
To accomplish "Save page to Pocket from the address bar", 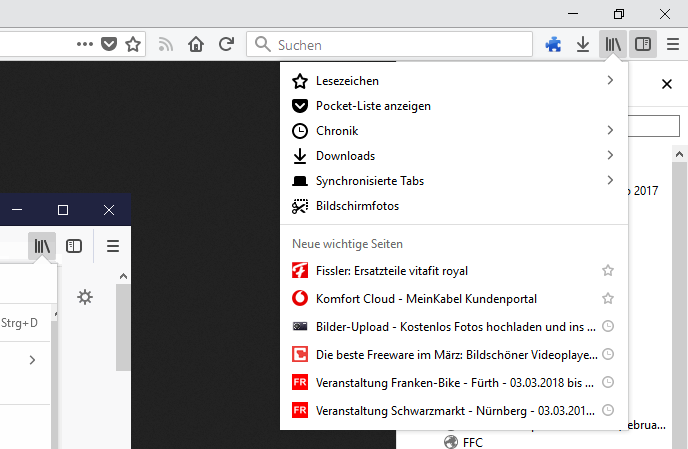I will click(109, 44).
